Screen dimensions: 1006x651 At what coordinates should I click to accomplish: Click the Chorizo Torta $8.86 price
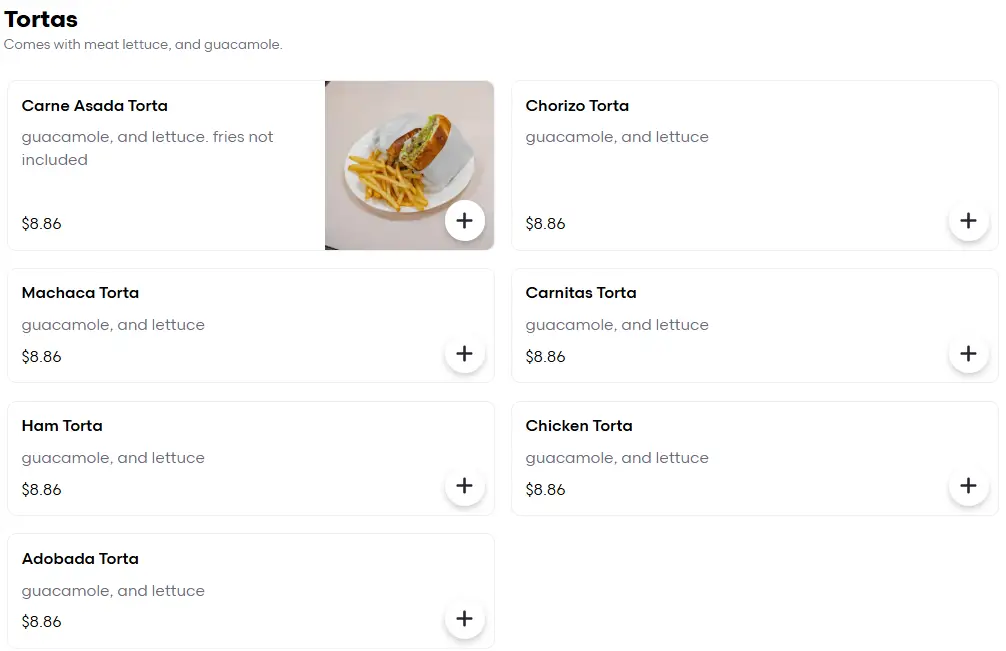tap(545, 224)
